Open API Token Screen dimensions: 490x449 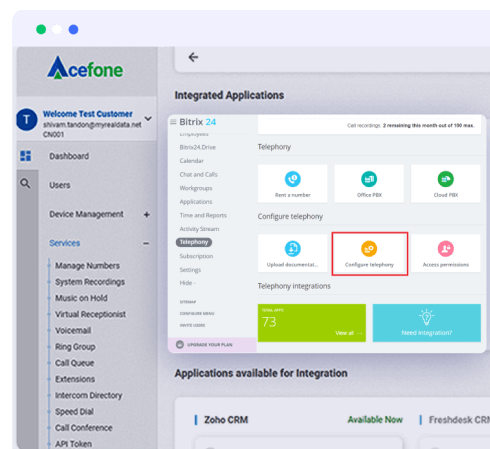(x=73, y=444)
